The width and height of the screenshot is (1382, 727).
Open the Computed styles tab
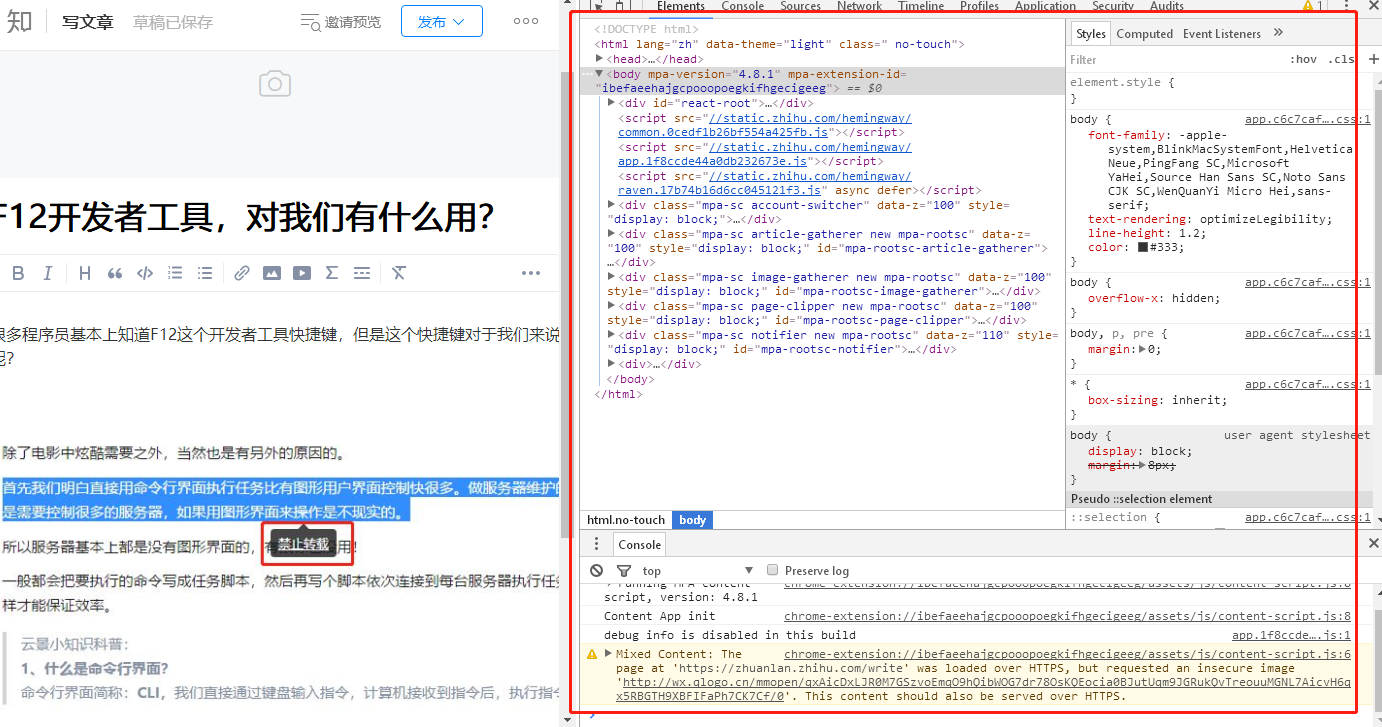point(1144,33)
